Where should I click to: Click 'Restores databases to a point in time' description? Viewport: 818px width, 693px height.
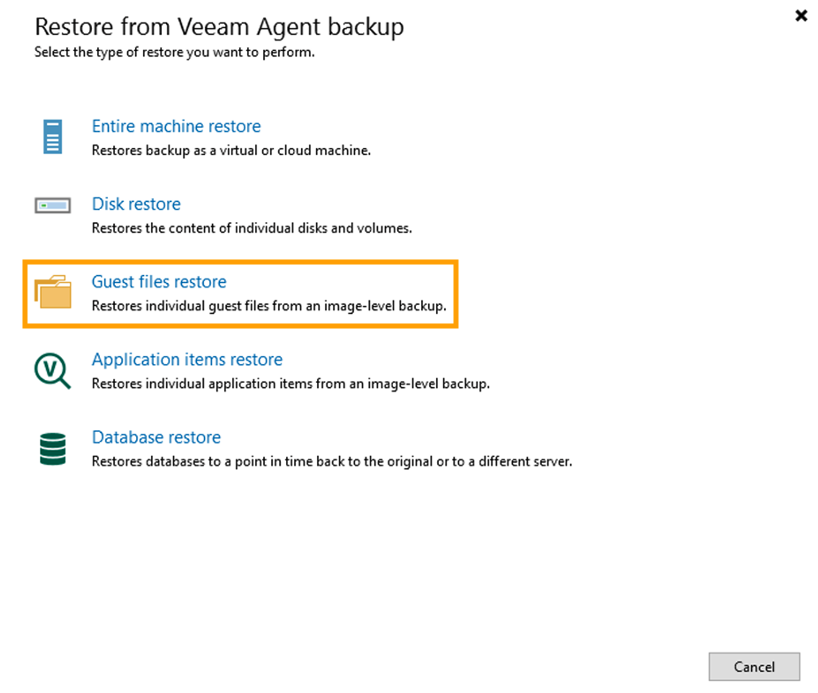point(331,462)
